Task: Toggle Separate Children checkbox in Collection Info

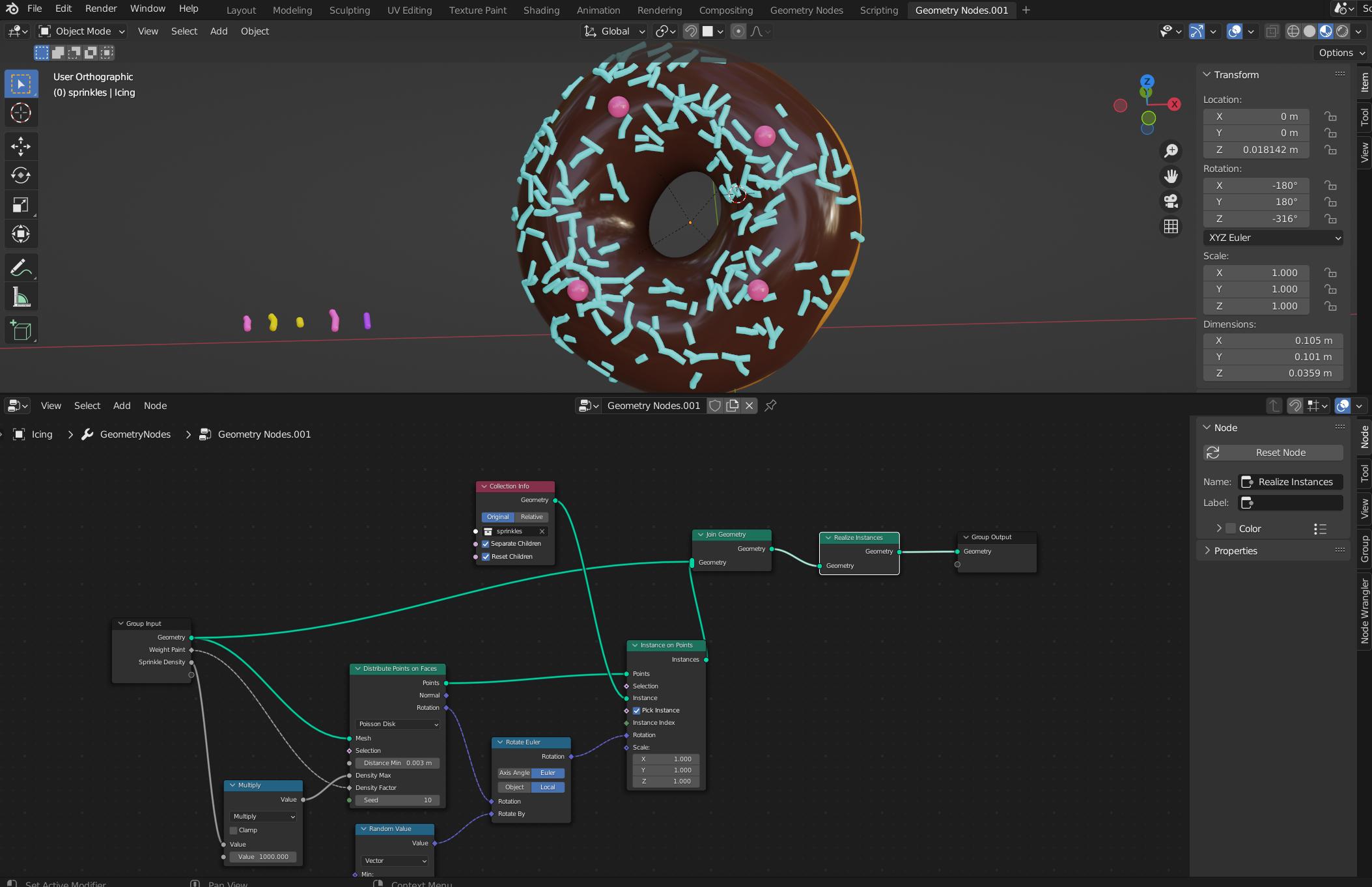Action: [x=487, y=543]
